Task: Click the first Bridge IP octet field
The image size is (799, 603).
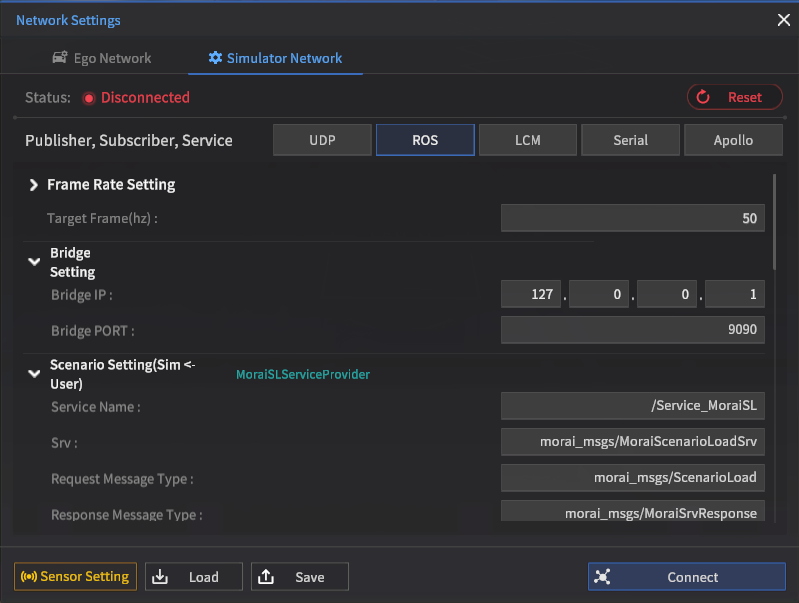Action: coord(532,294)
